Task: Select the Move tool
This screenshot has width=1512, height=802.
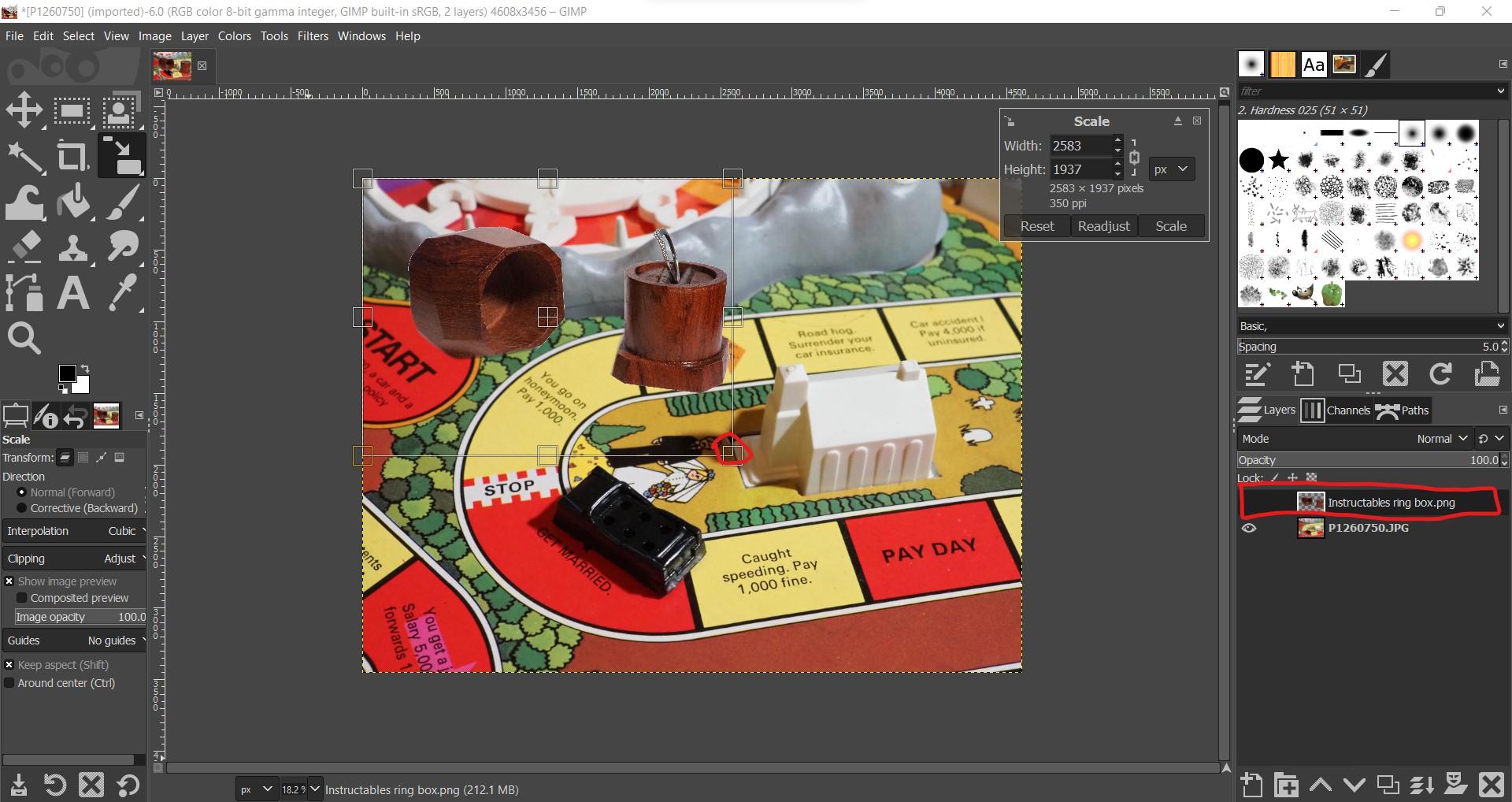Action: [24, 110]
